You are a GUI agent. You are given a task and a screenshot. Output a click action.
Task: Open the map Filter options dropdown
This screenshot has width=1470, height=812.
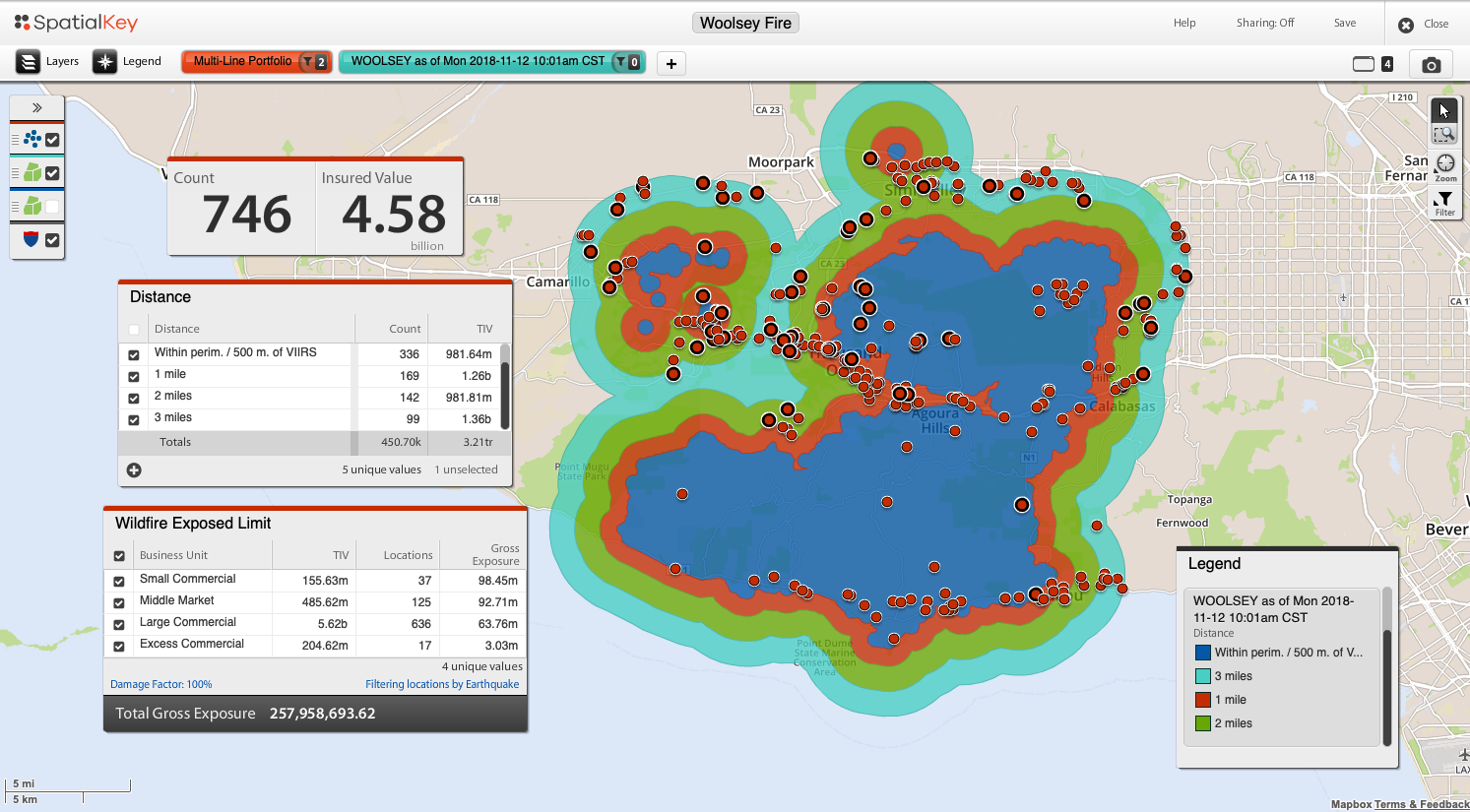click(x=1444, y=202)
